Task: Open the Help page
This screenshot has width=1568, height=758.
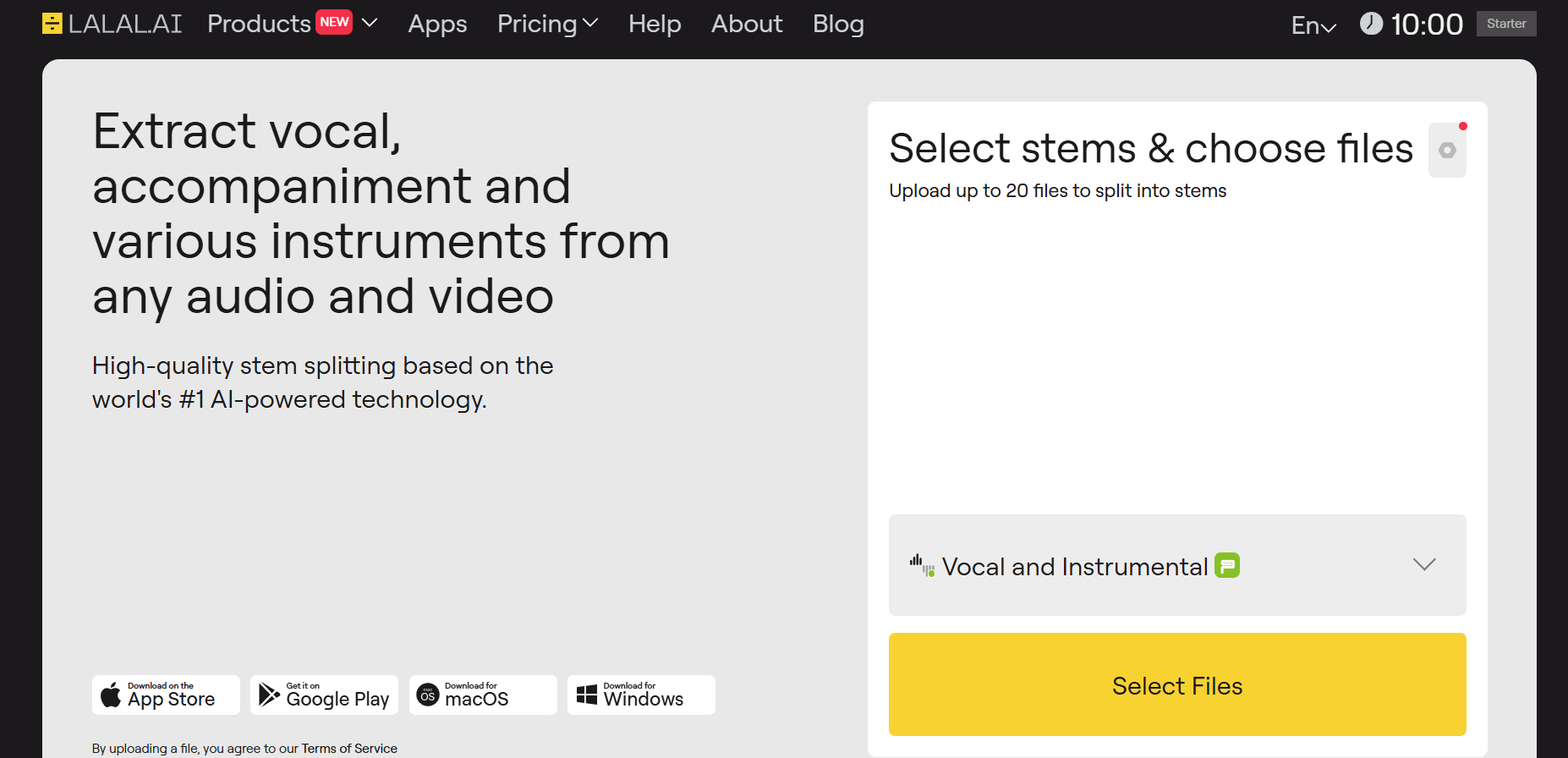Action: point(655,24)
